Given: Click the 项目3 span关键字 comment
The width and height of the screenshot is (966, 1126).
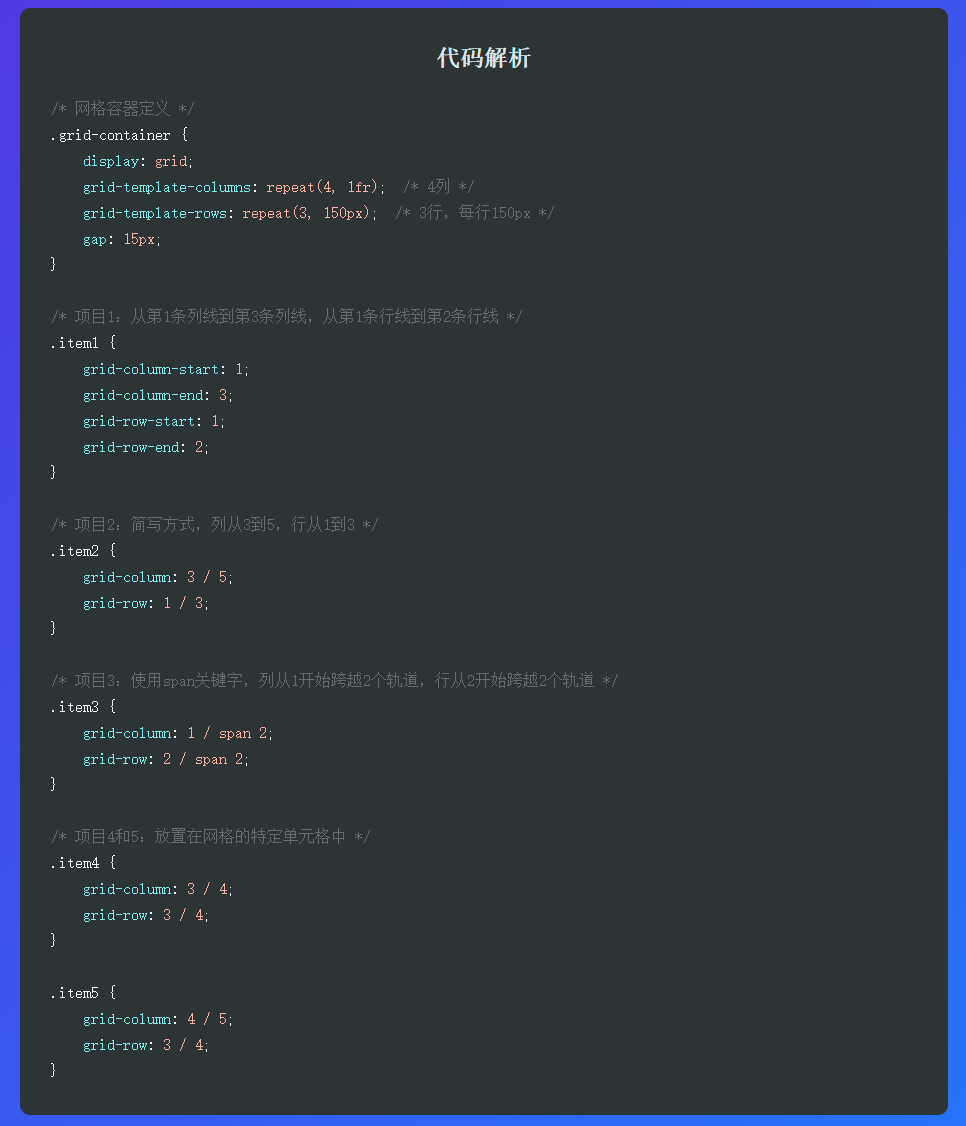Looking at the screenshot, I should coord(334,681).
